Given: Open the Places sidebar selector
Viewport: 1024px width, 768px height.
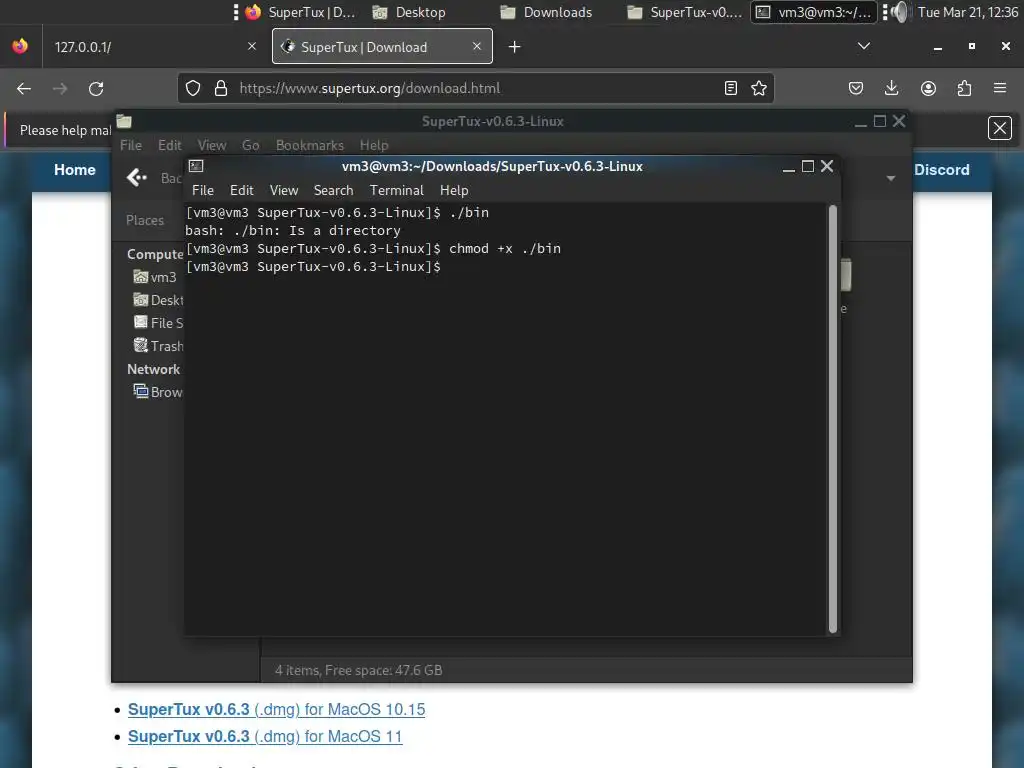Looking at the screenshot, I should pyautogui.click(x=145, y=220).
